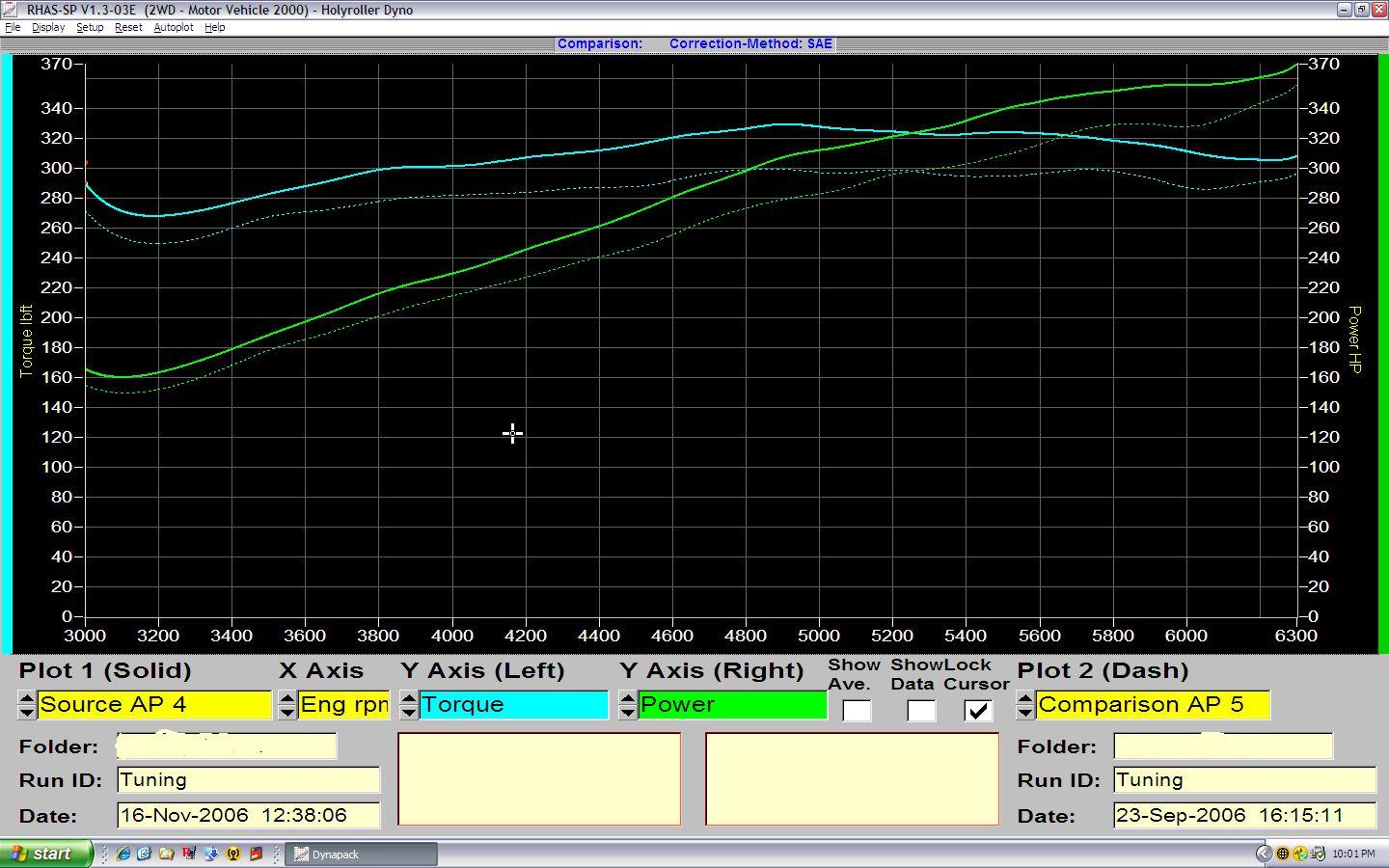Change the X Axis Eng rpm selector arrows
Viewport: 1389px width, 868px height.
(287, 705)
